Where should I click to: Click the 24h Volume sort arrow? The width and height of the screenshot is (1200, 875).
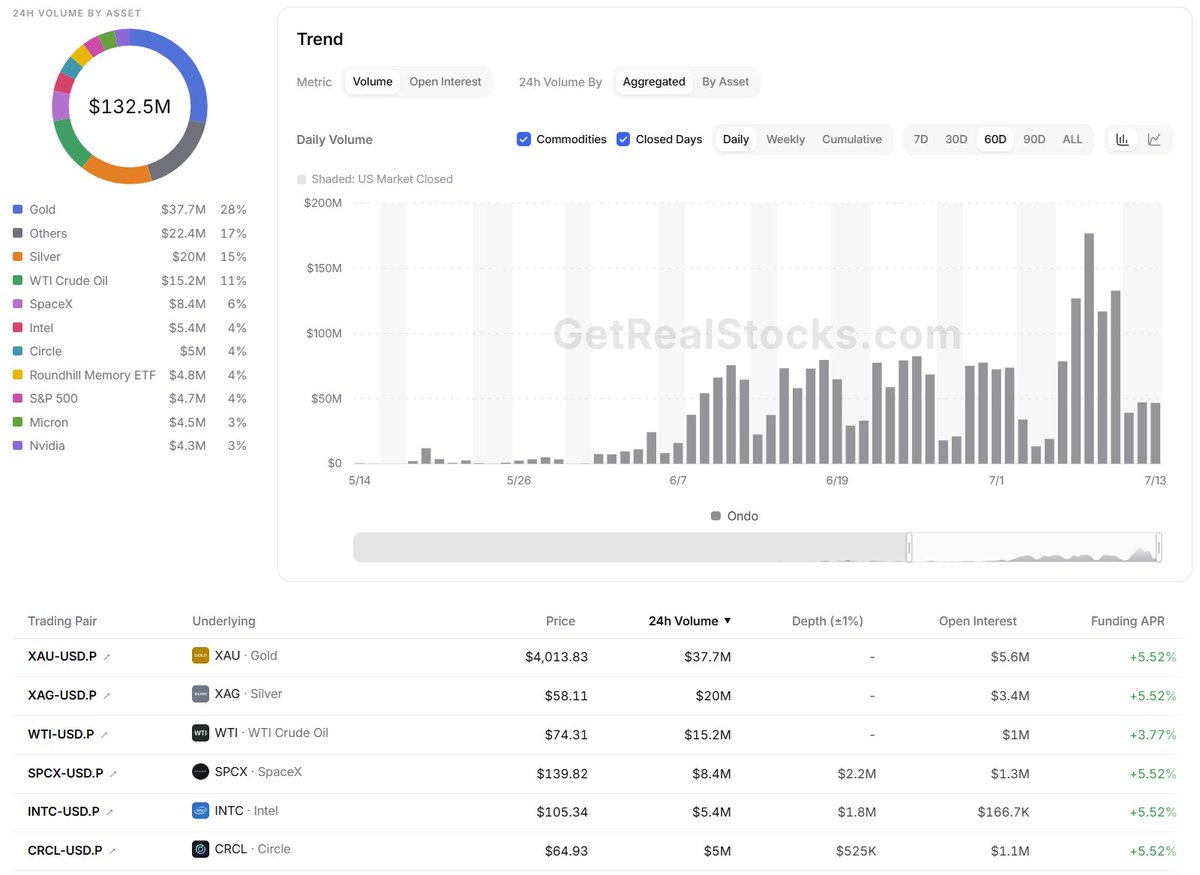pos(727,621)
